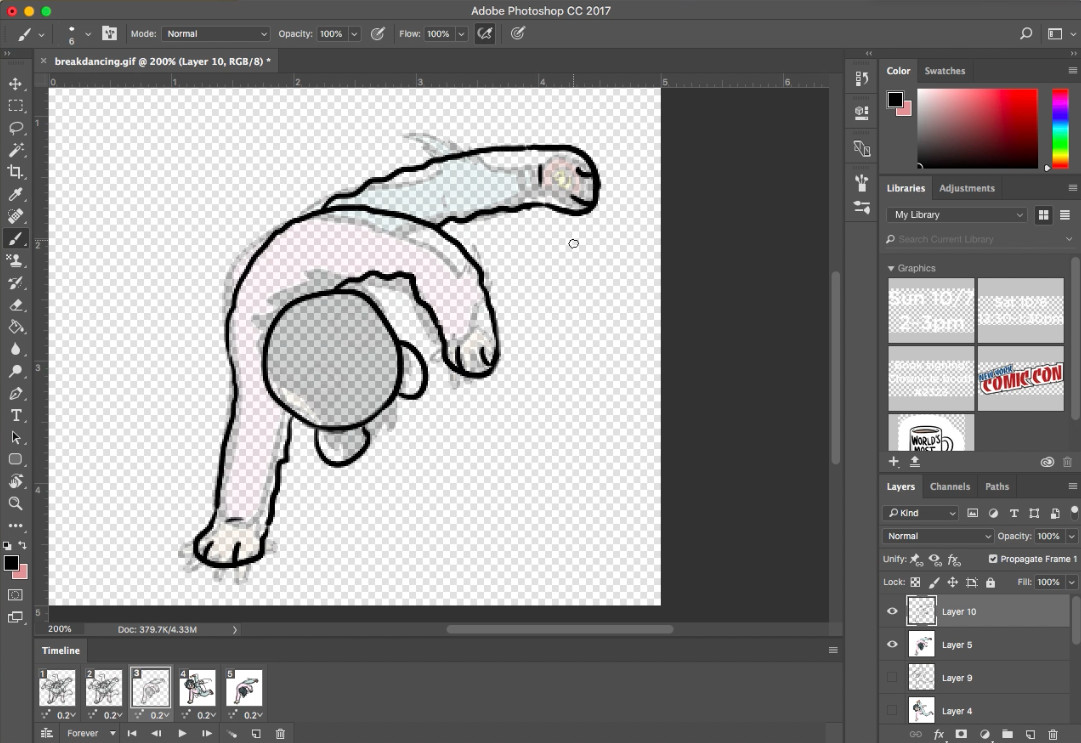Click the foreground color swatch in toolbar
The height and width of the screenshot is (743, 1081).
click(x=11, y=563)
